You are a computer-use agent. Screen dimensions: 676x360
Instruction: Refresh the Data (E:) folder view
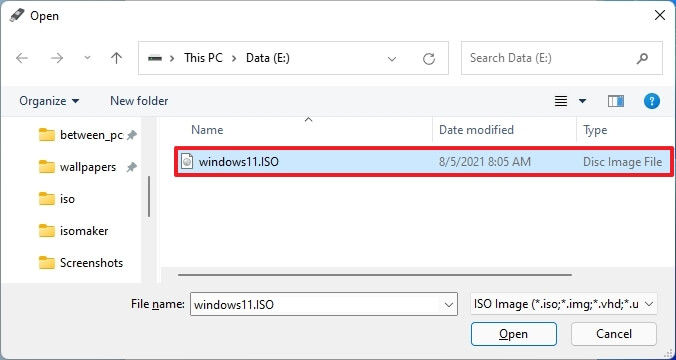click(x=429, y=58)
